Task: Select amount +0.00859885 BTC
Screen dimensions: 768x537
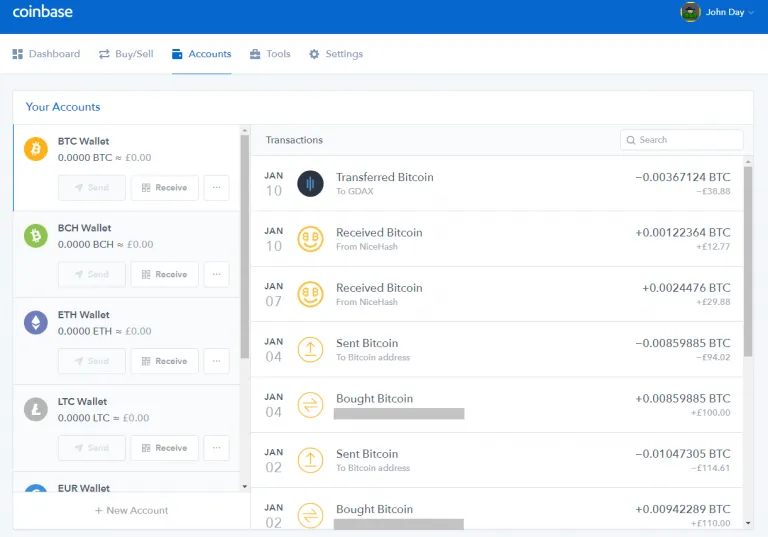Action: (683, 398)
